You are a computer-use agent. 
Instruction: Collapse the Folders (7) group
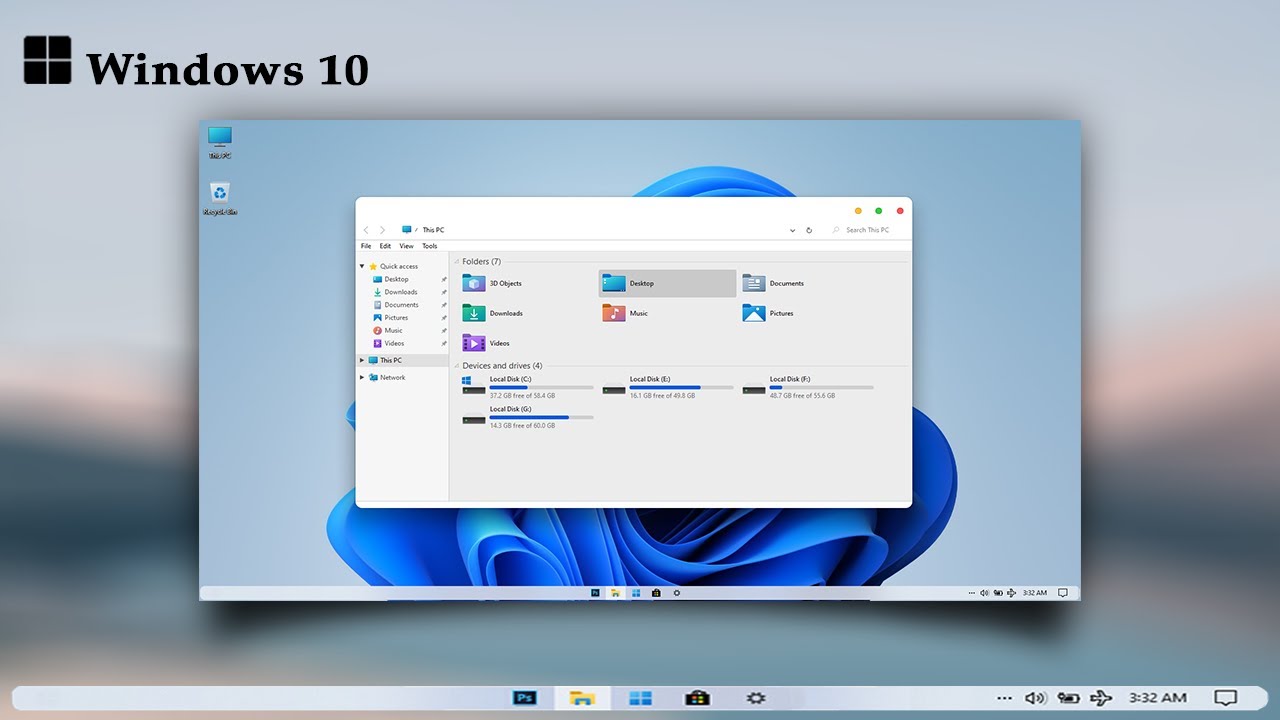point(457,262)
